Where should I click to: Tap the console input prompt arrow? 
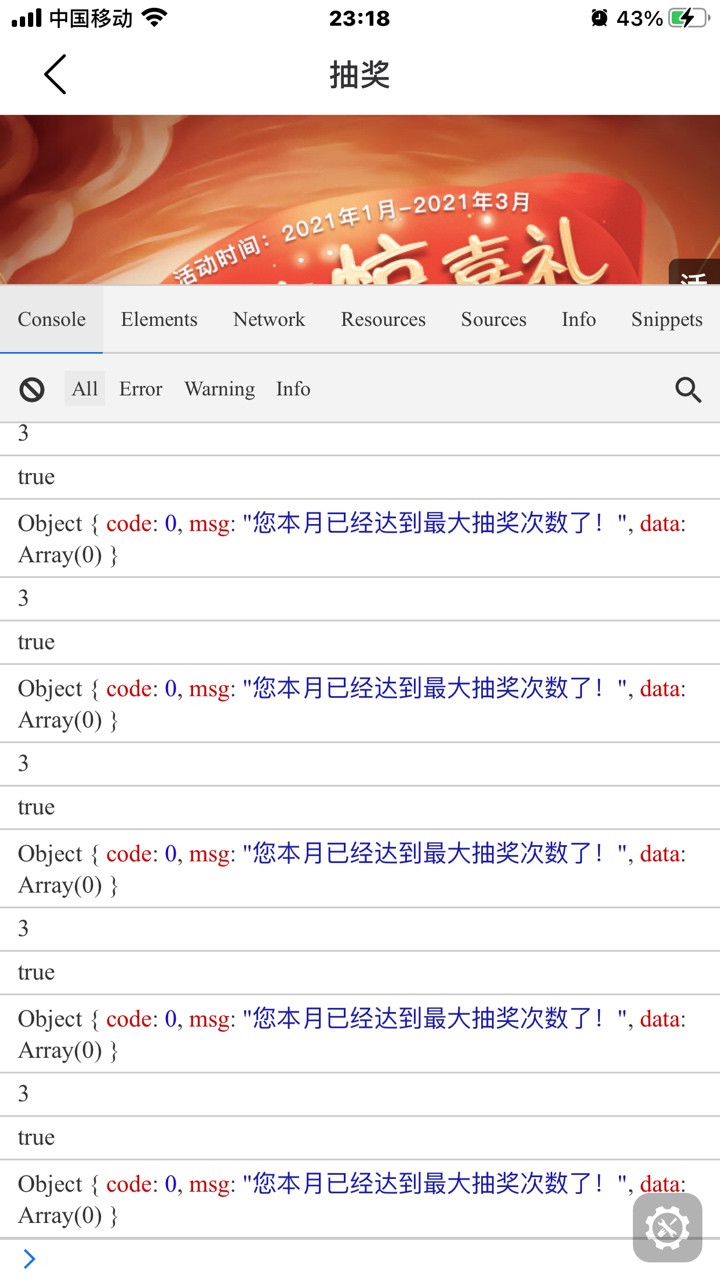coord(29,1259)
